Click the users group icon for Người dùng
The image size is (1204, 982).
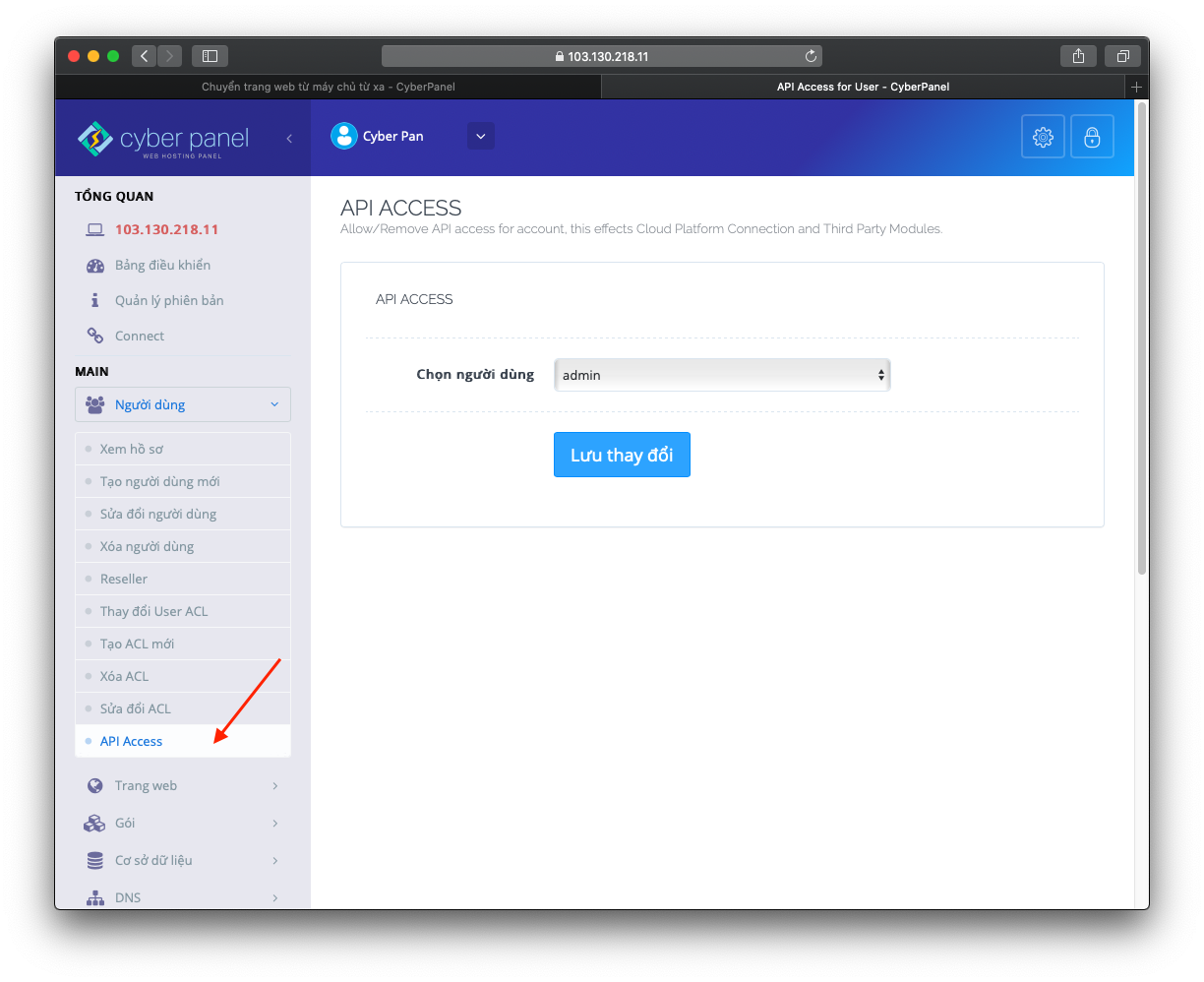click(x=95, y=404)
